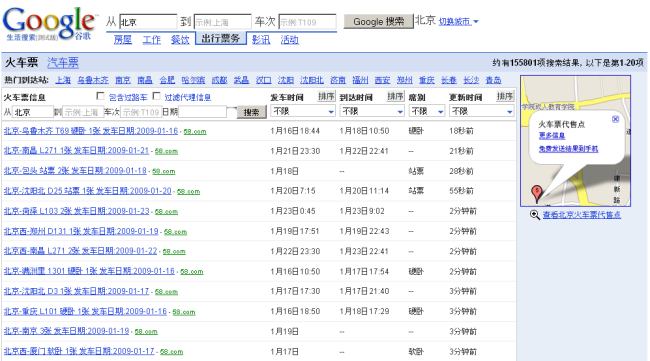Focus the filter row 从 北京 field
Viewport: 650px width, 361px height.
point(33,112)
